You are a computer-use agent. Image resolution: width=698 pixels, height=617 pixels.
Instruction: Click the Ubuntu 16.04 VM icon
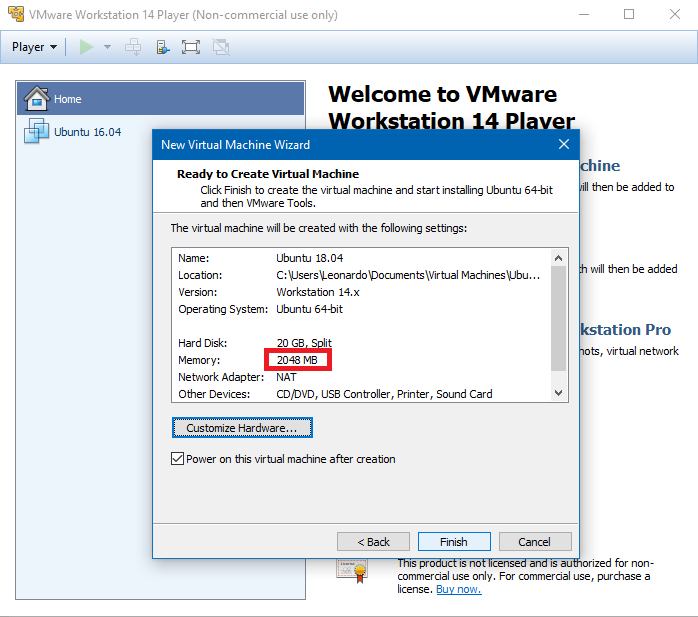coord(37,131)
